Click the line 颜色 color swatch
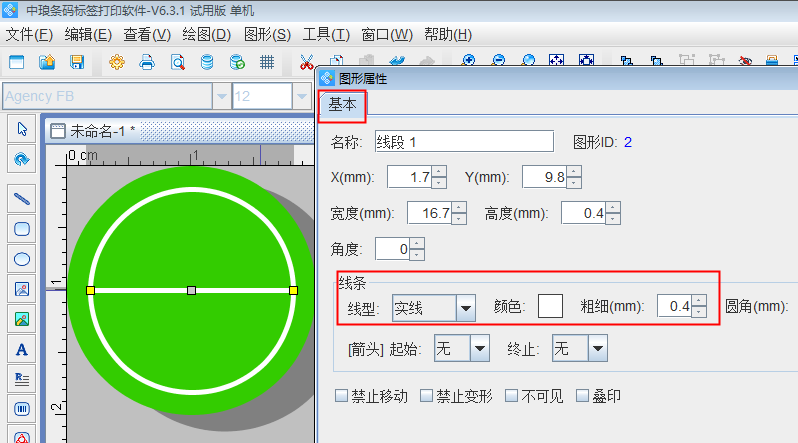Image resolution: width=798 pixels, height=443 pixels. point(550,307)
